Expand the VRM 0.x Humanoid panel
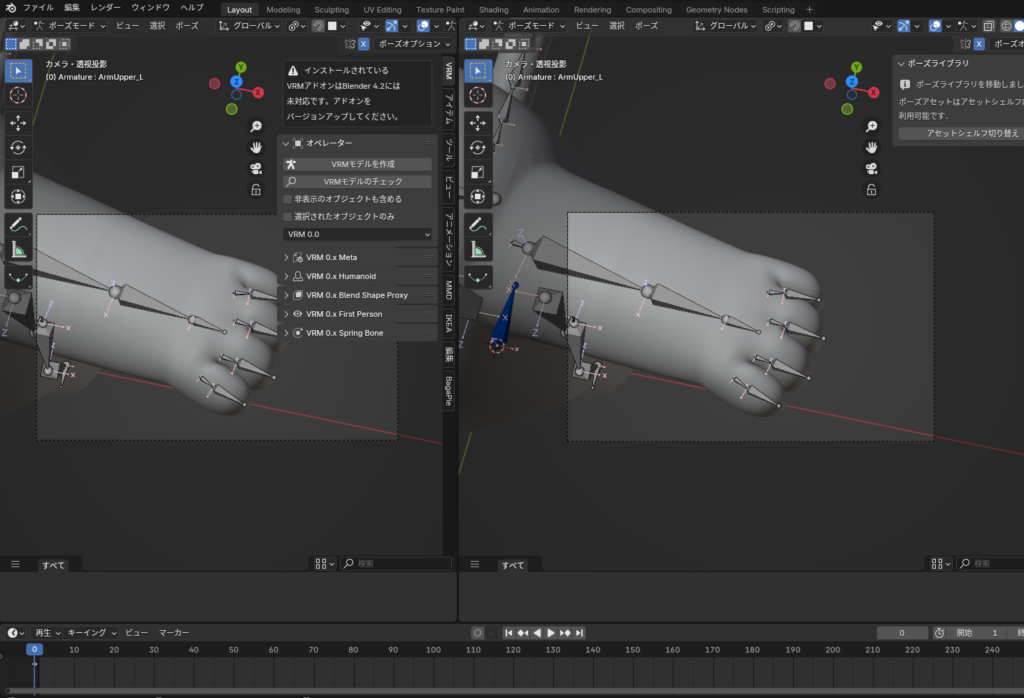 coord(340,276)
